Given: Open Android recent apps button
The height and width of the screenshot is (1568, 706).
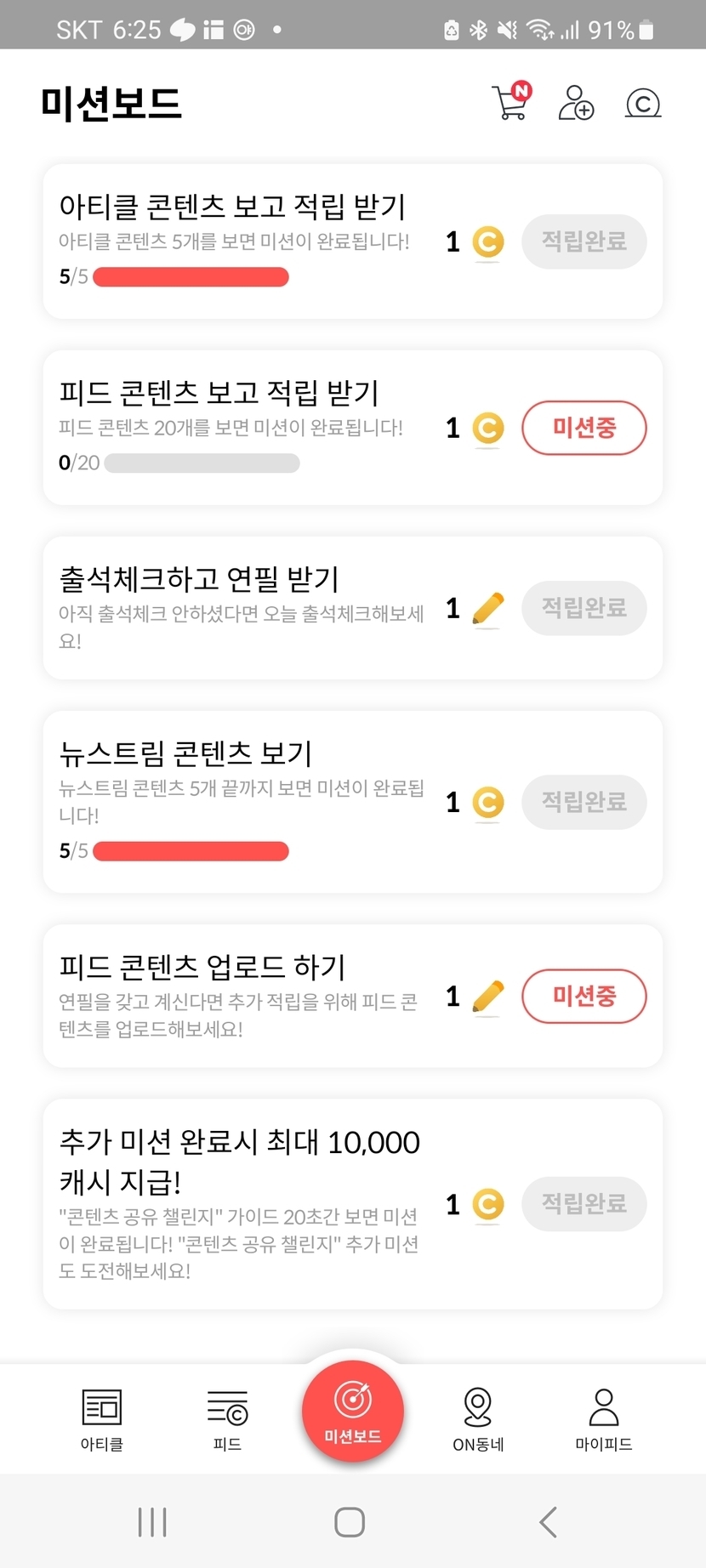Looking at the screenshot, I should point(152,1521).
